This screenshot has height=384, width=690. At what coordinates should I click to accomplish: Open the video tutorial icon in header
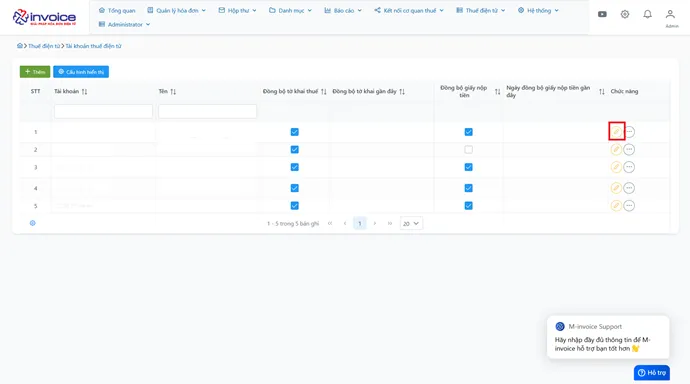pos(602,14)
